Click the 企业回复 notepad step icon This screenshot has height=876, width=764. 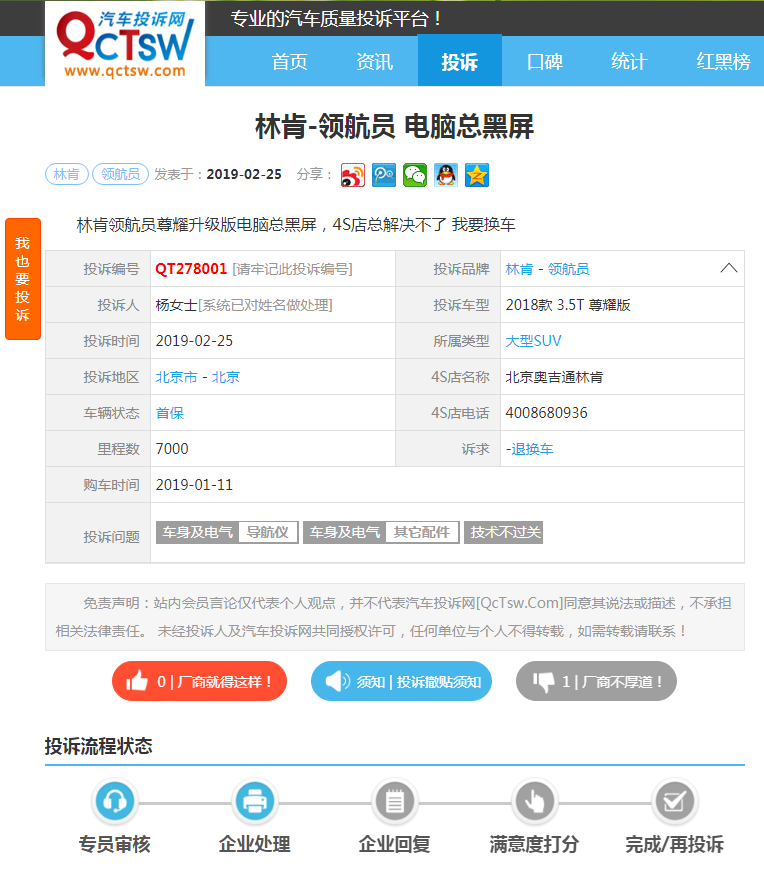(395, 802)
